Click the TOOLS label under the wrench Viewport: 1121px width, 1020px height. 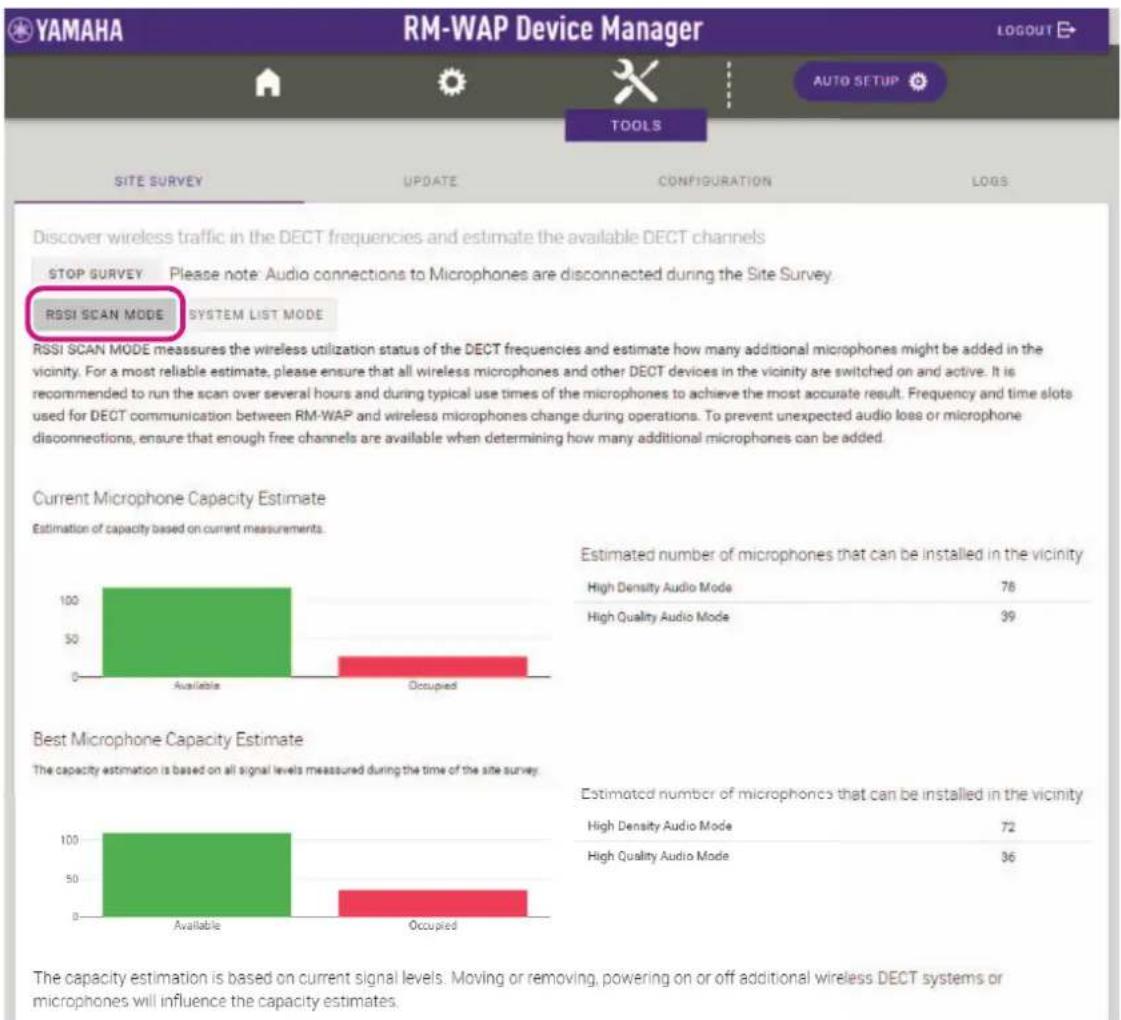636,125
